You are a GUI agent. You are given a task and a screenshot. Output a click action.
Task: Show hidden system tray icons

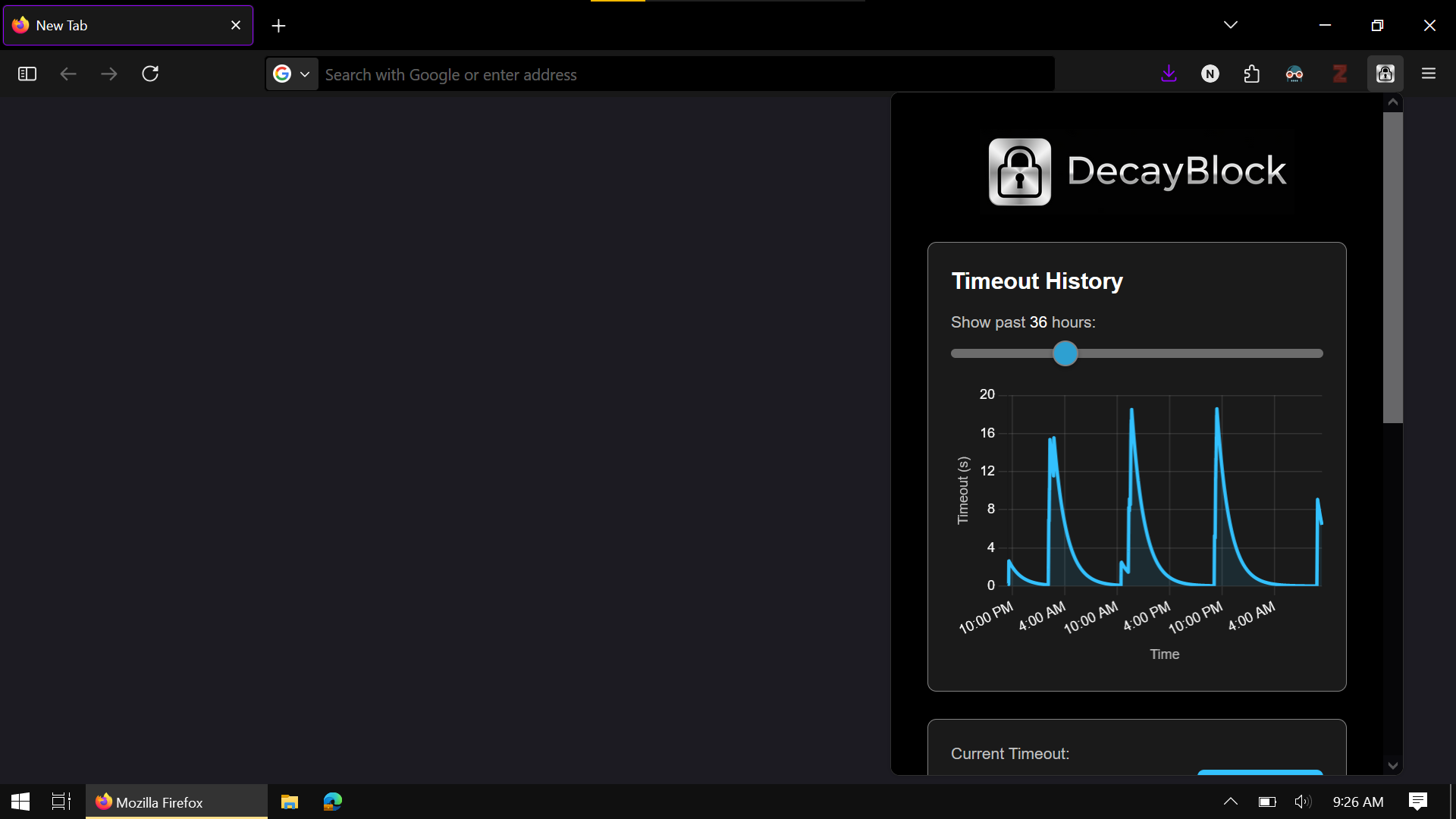(1231, 802)
